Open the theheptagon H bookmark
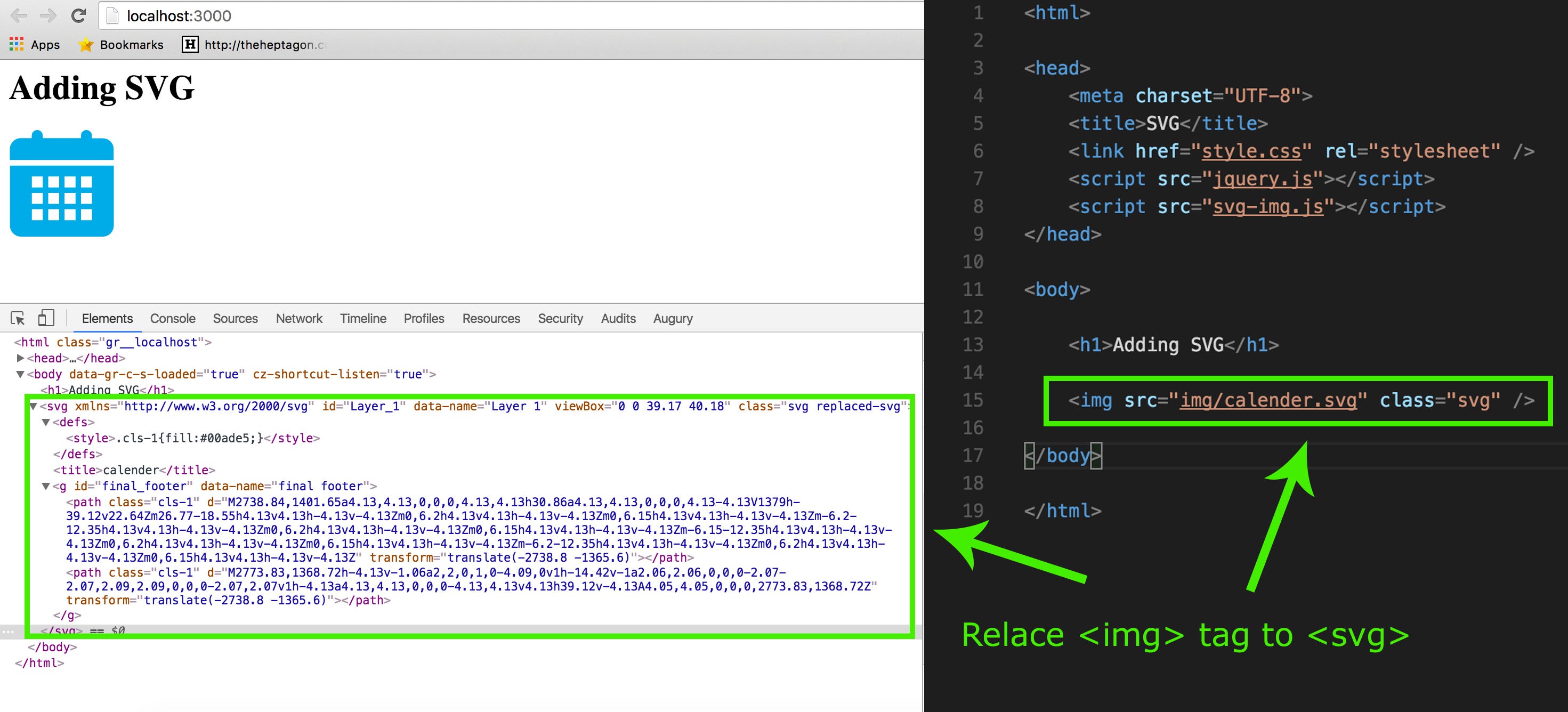1568x712 pixels. pyautogui.click(x=190, y=44)
